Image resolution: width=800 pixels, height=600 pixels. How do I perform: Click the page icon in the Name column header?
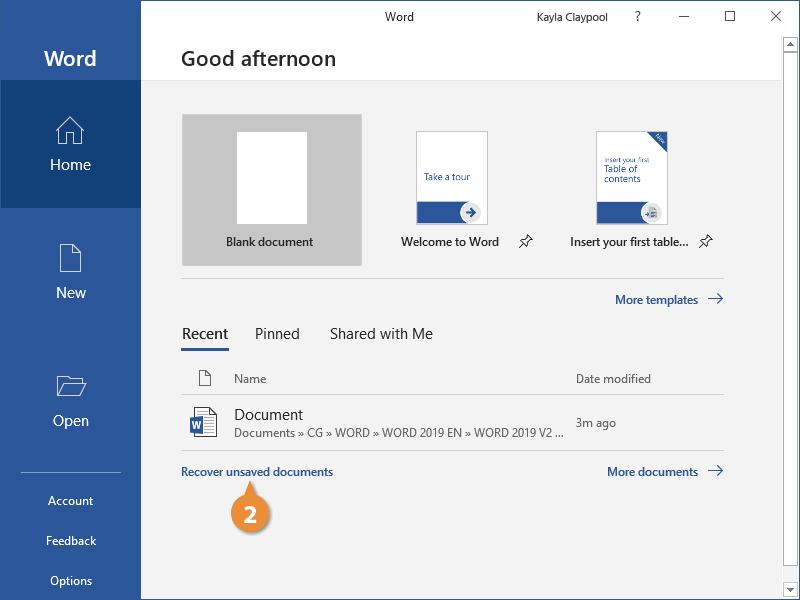[x=205, y=378]
